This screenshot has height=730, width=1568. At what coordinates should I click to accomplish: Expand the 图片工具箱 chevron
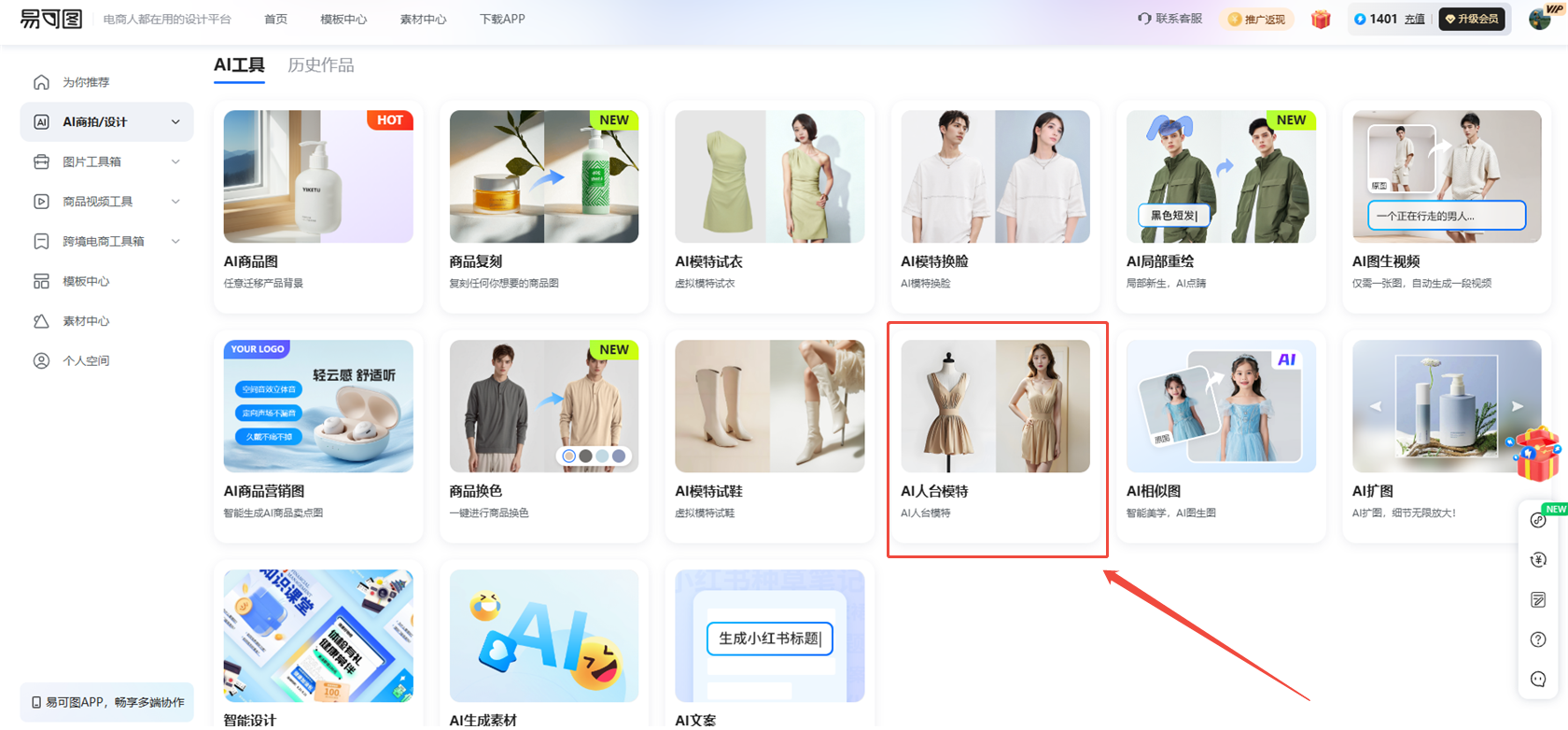pyautogui.click(x=175, y=161)
